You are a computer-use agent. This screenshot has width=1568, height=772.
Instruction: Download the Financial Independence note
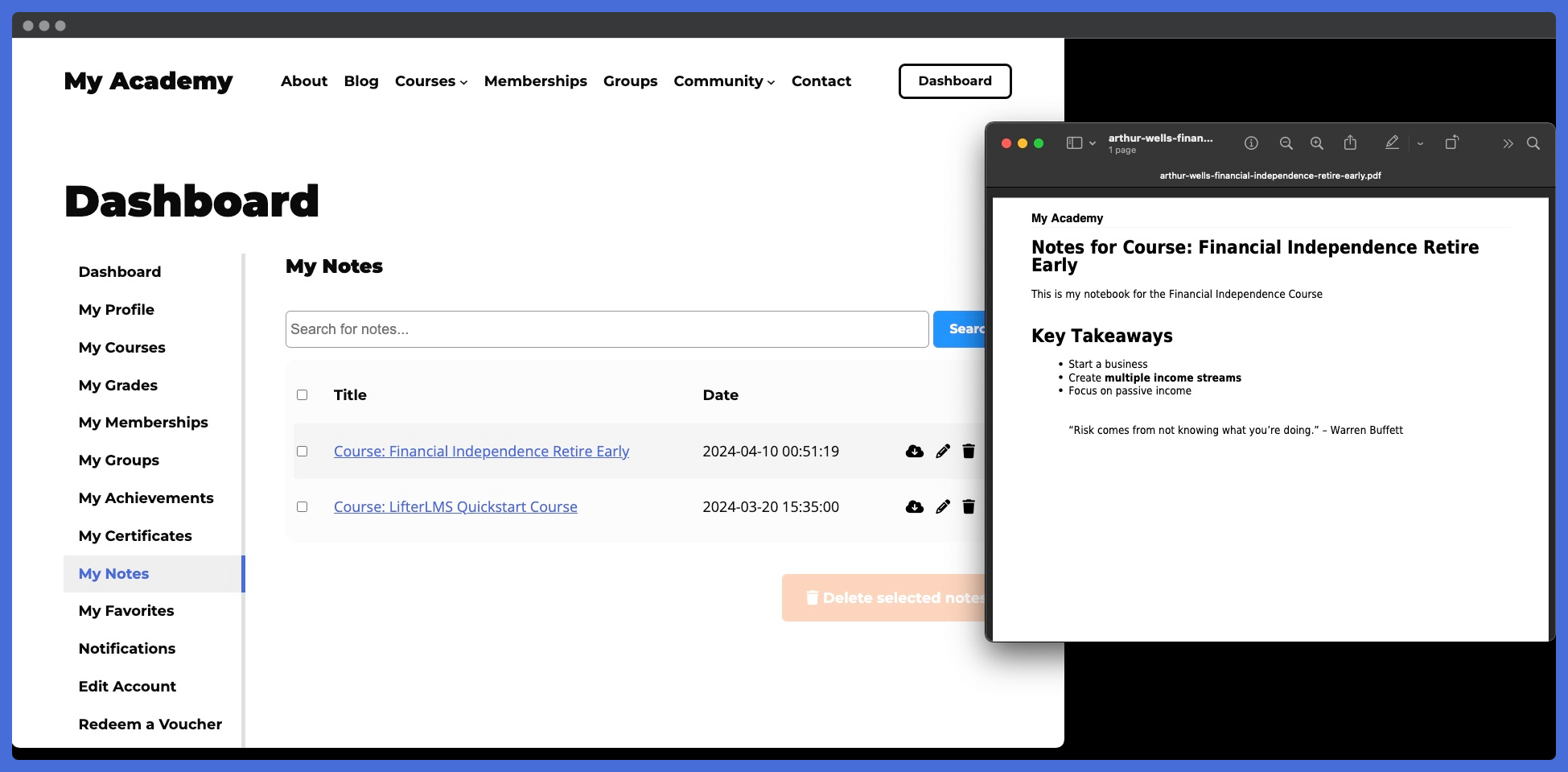(x=915, y=451)
